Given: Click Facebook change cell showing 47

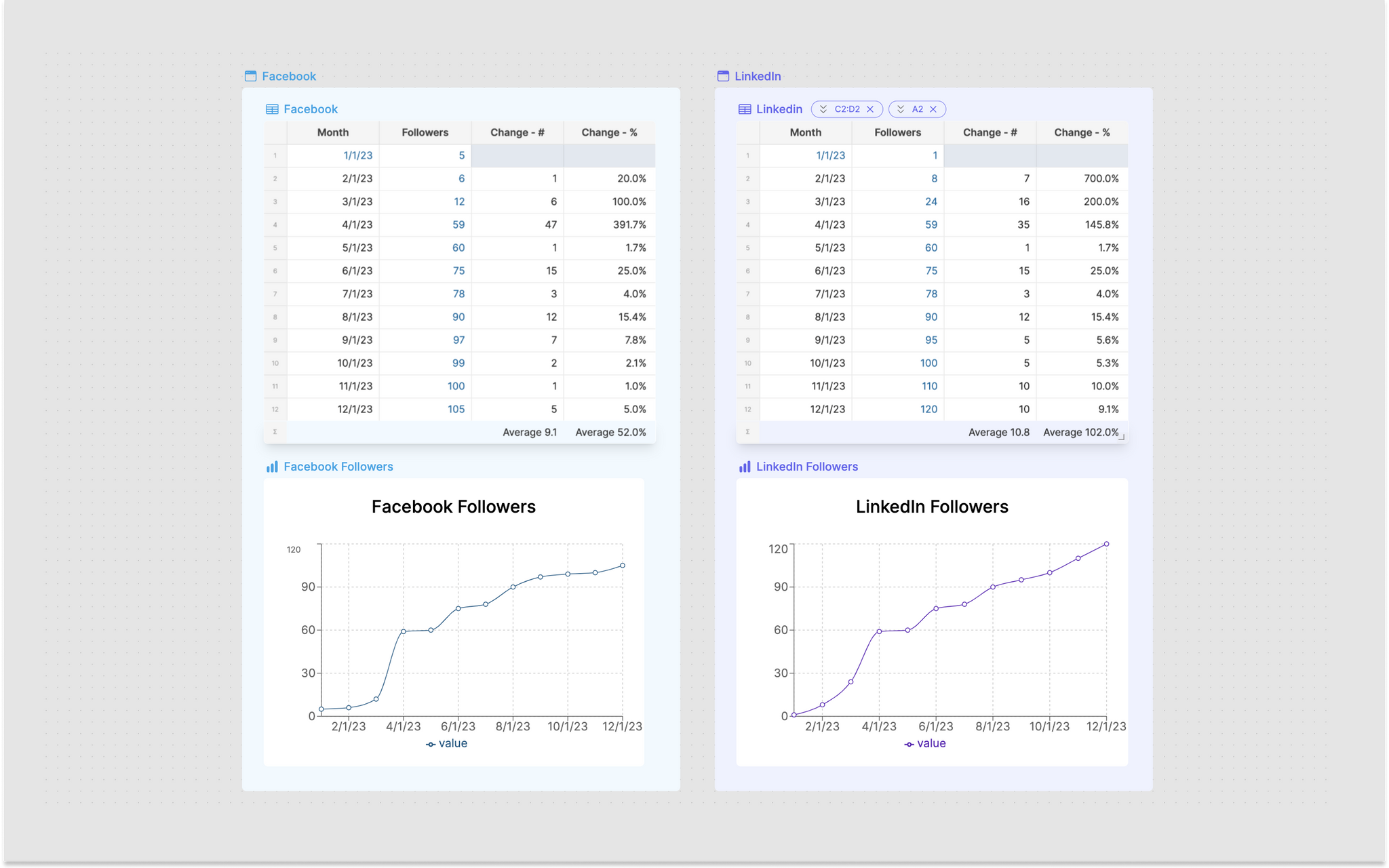Looking at the screenshot, I should pos(517,224).
